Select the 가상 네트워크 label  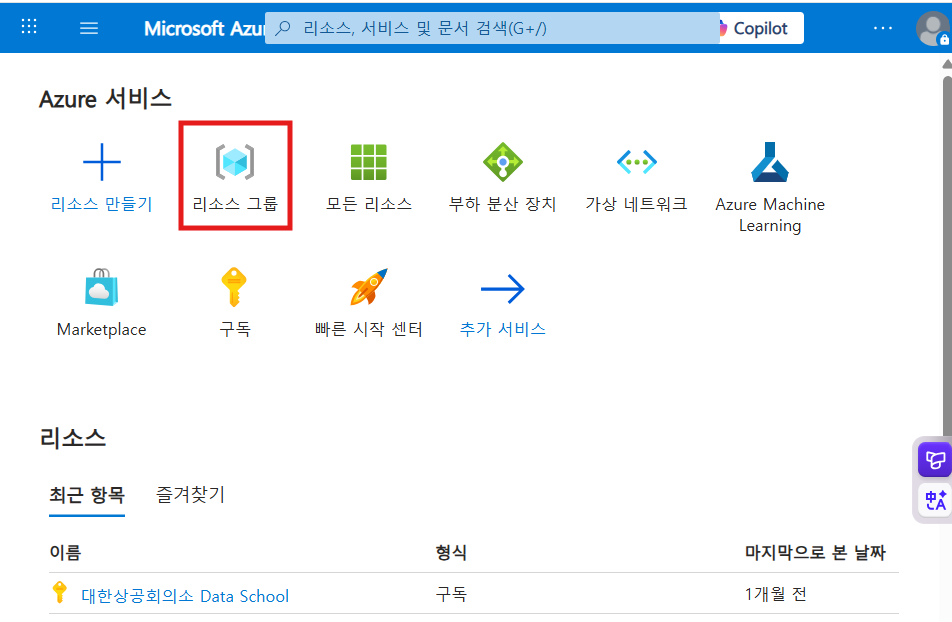coord(636,204)
